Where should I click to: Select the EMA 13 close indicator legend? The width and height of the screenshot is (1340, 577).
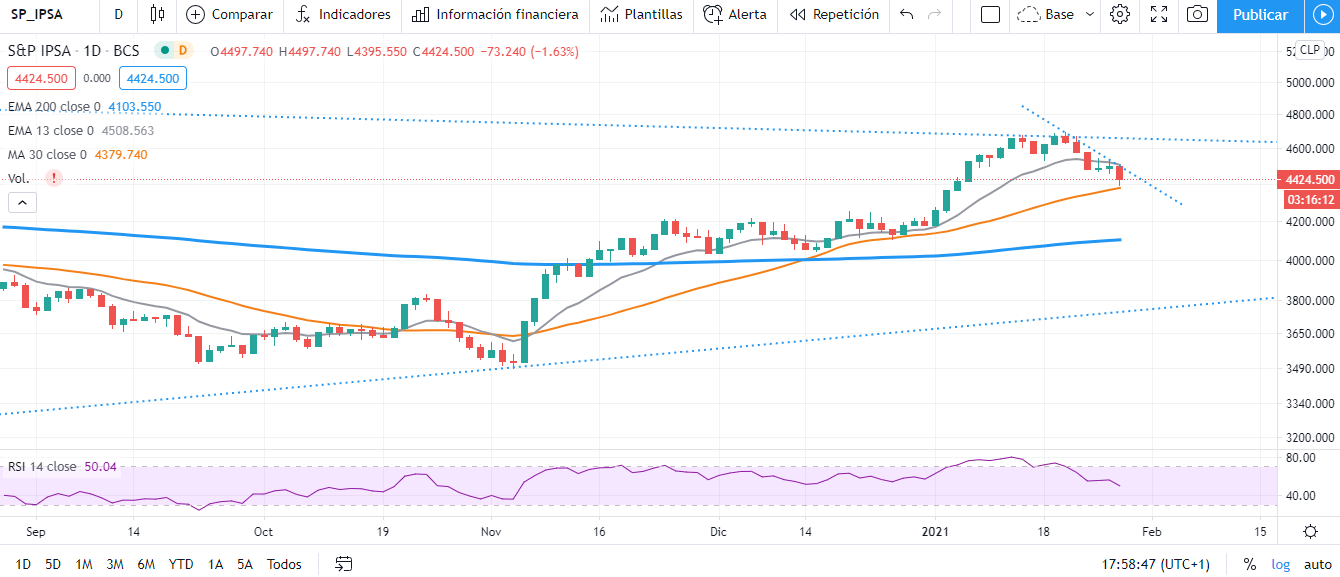tap(51, 131)
